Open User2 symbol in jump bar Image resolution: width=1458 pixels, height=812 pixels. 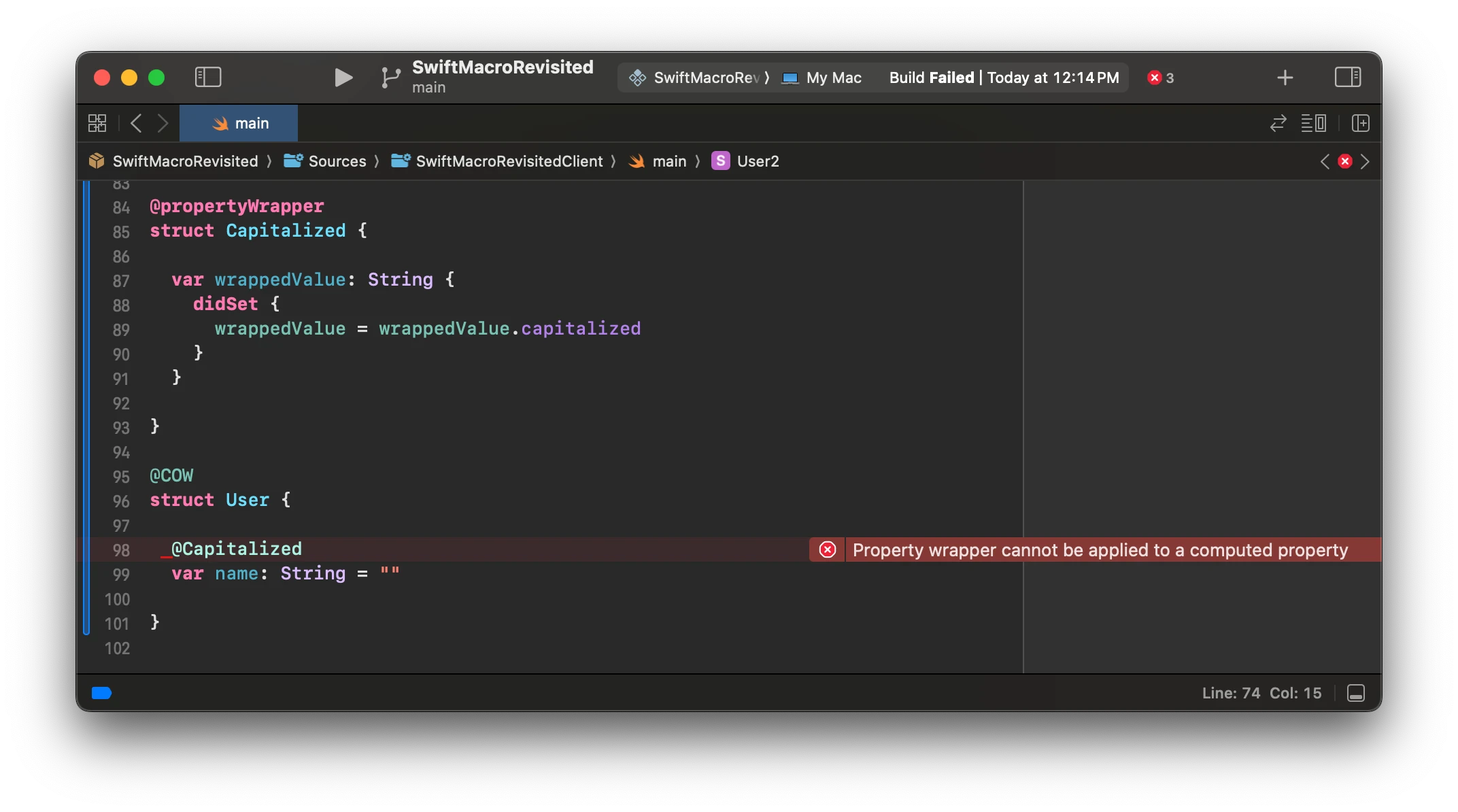pos(745,161)
